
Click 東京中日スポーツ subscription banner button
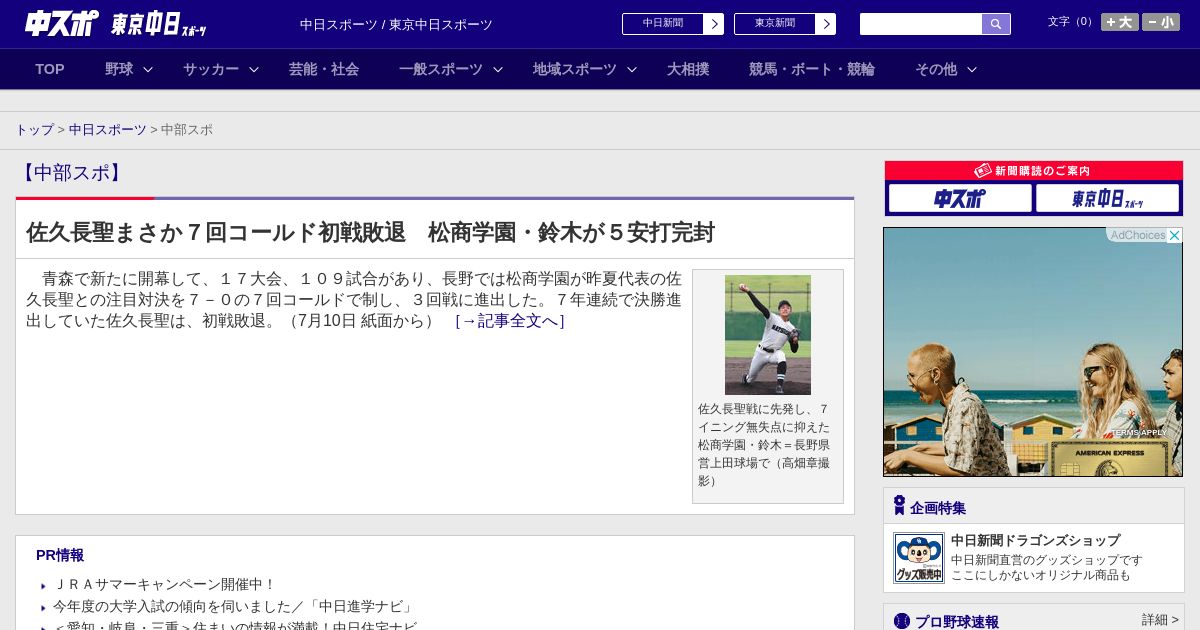point(1107,198)
